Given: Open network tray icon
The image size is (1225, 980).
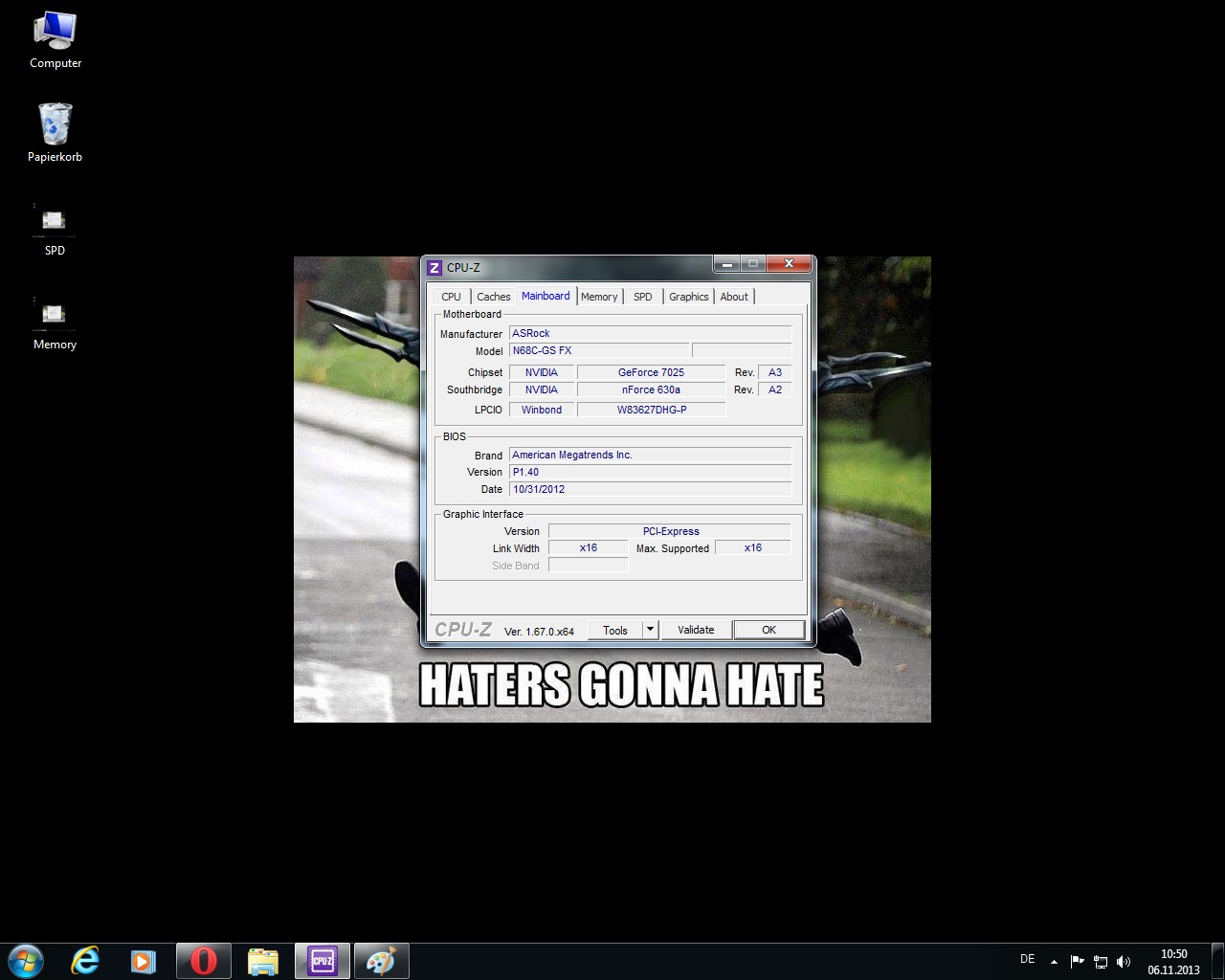Looking at the screenshot, I should coord(1101,962).
